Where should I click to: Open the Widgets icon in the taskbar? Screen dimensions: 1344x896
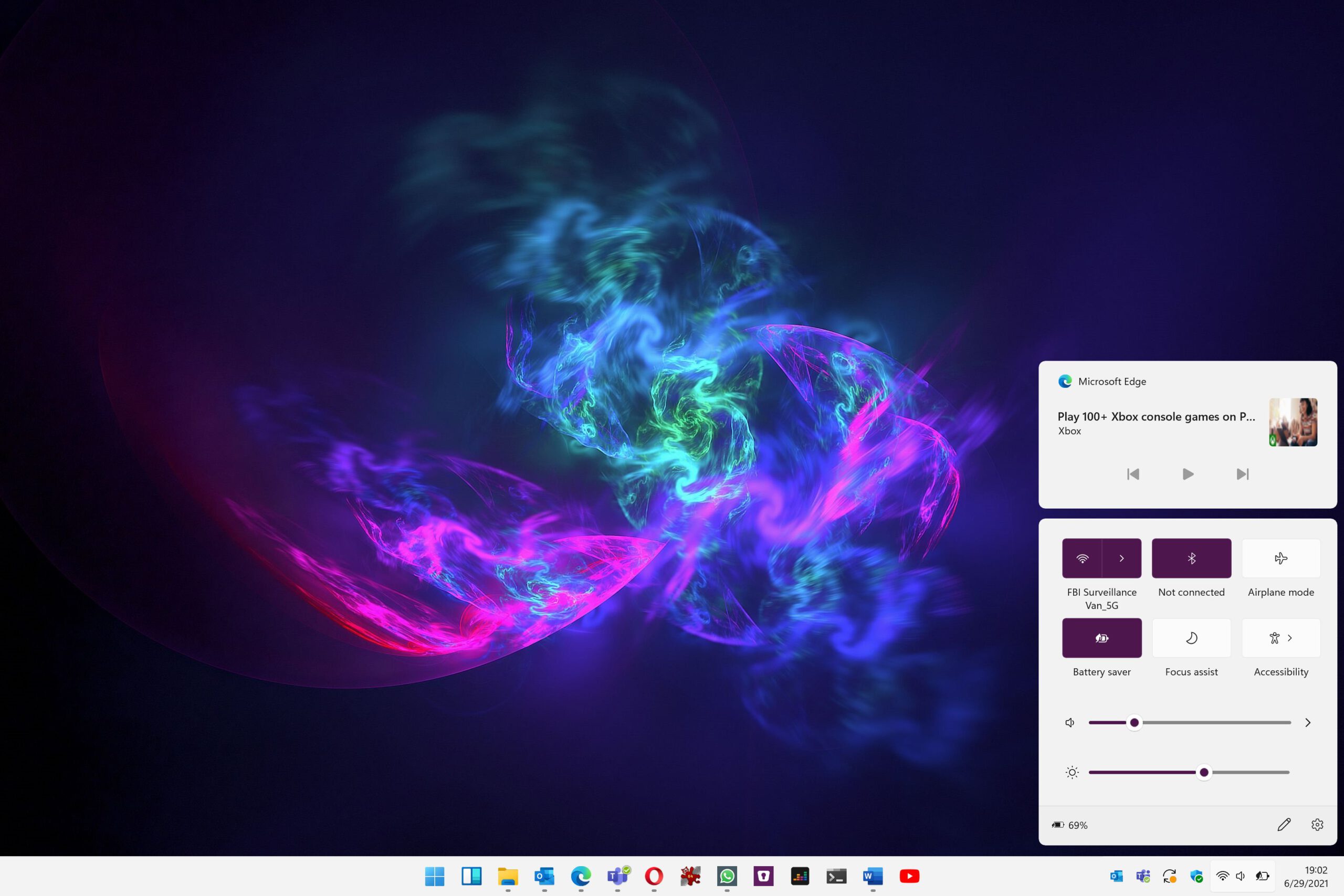471,876
